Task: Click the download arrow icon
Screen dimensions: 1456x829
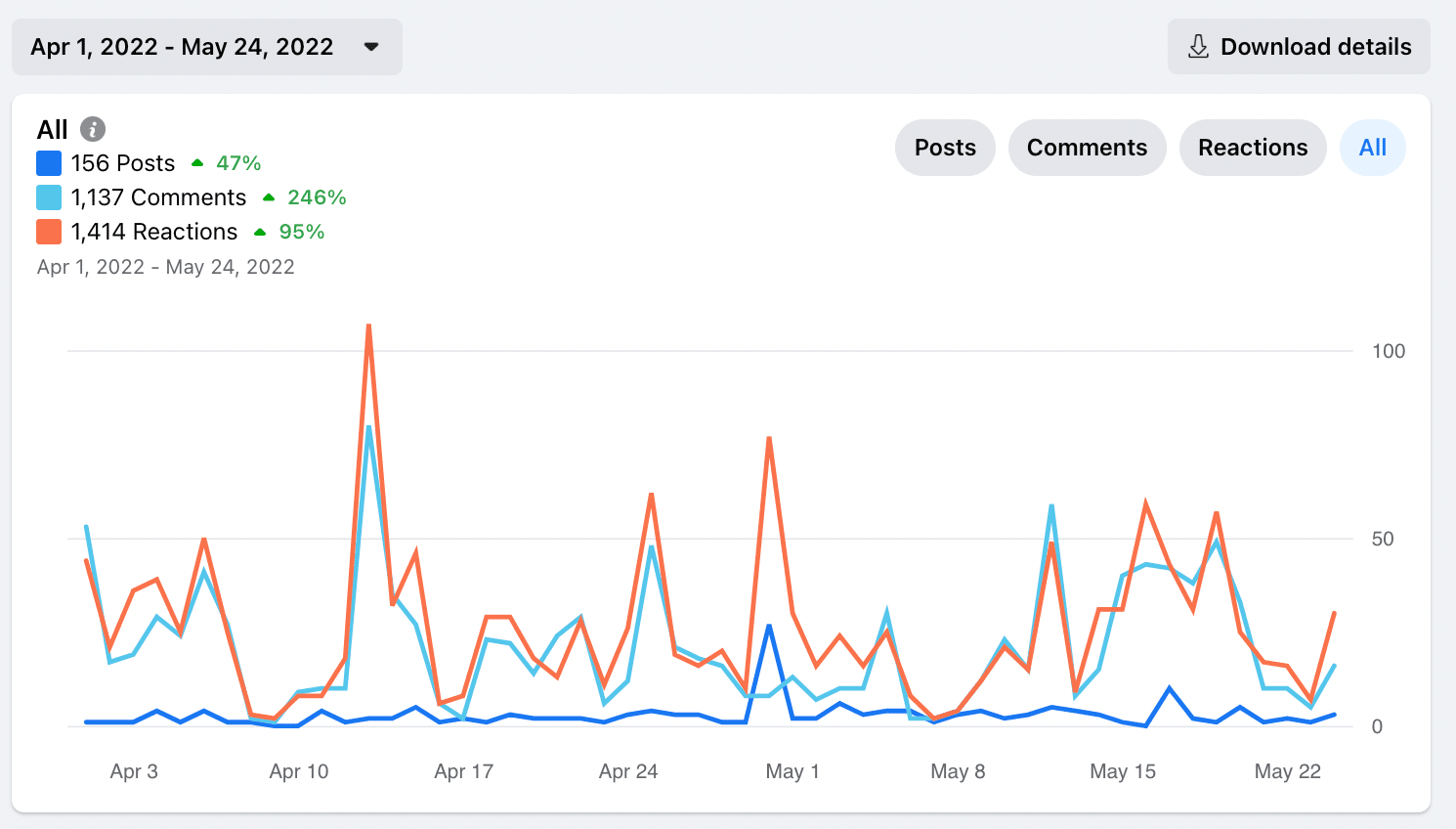Action: pos(1198,47)
